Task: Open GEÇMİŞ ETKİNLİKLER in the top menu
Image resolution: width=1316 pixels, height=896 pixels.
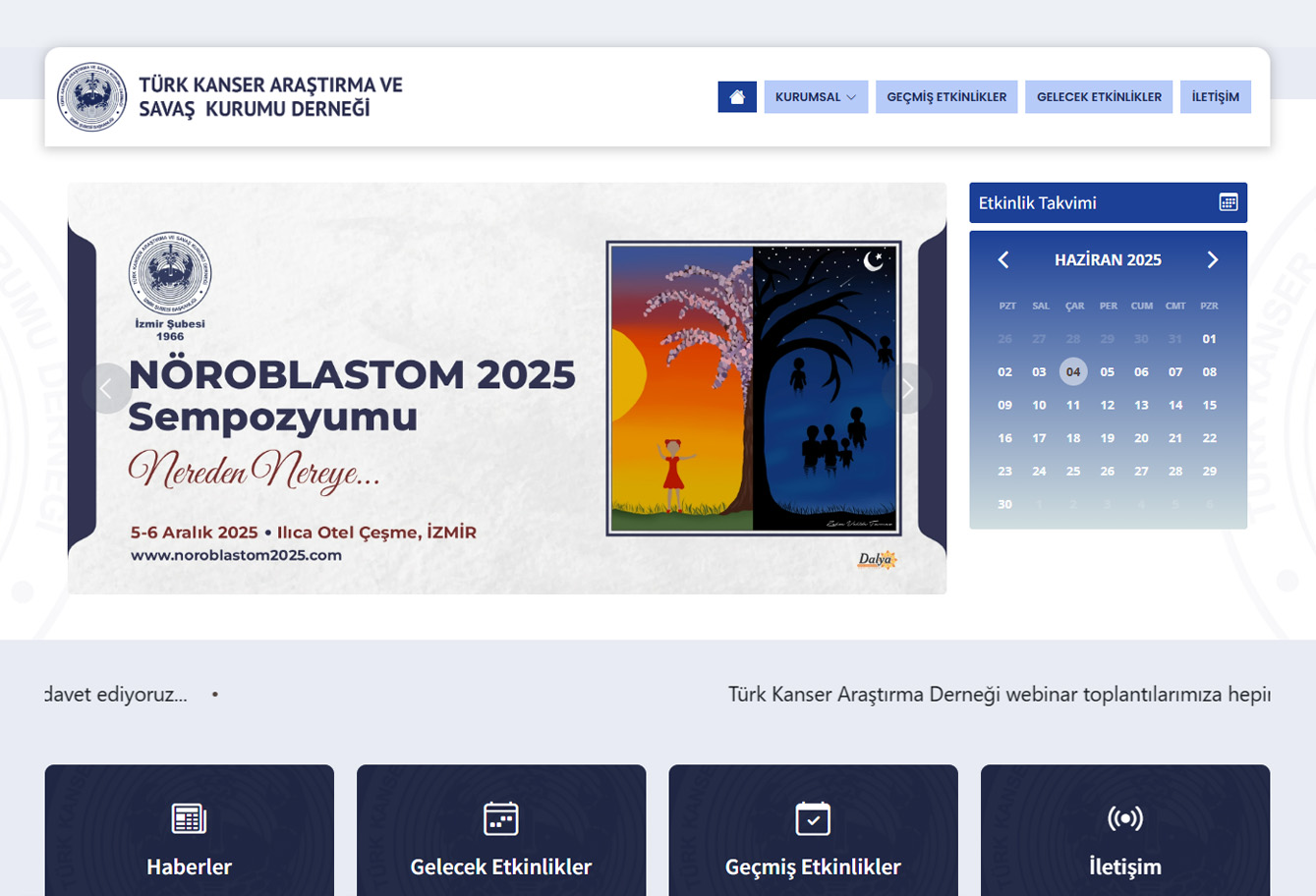Action: tap(946, 97)
